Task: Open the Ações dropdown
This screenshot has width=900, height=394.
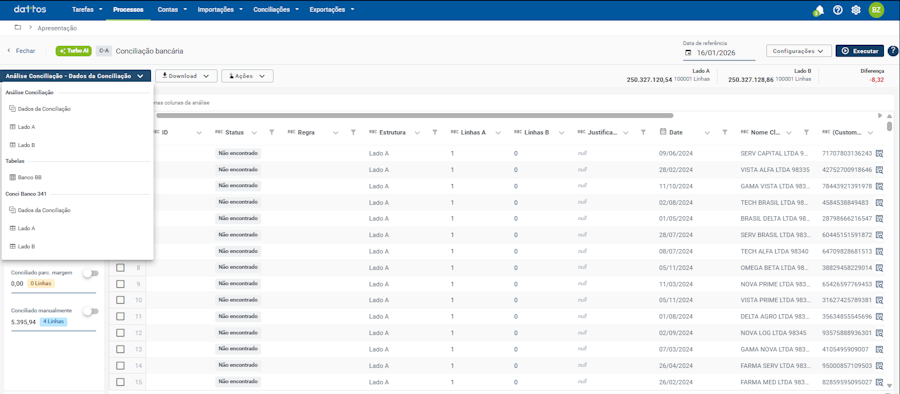Action: pos(247,76)
